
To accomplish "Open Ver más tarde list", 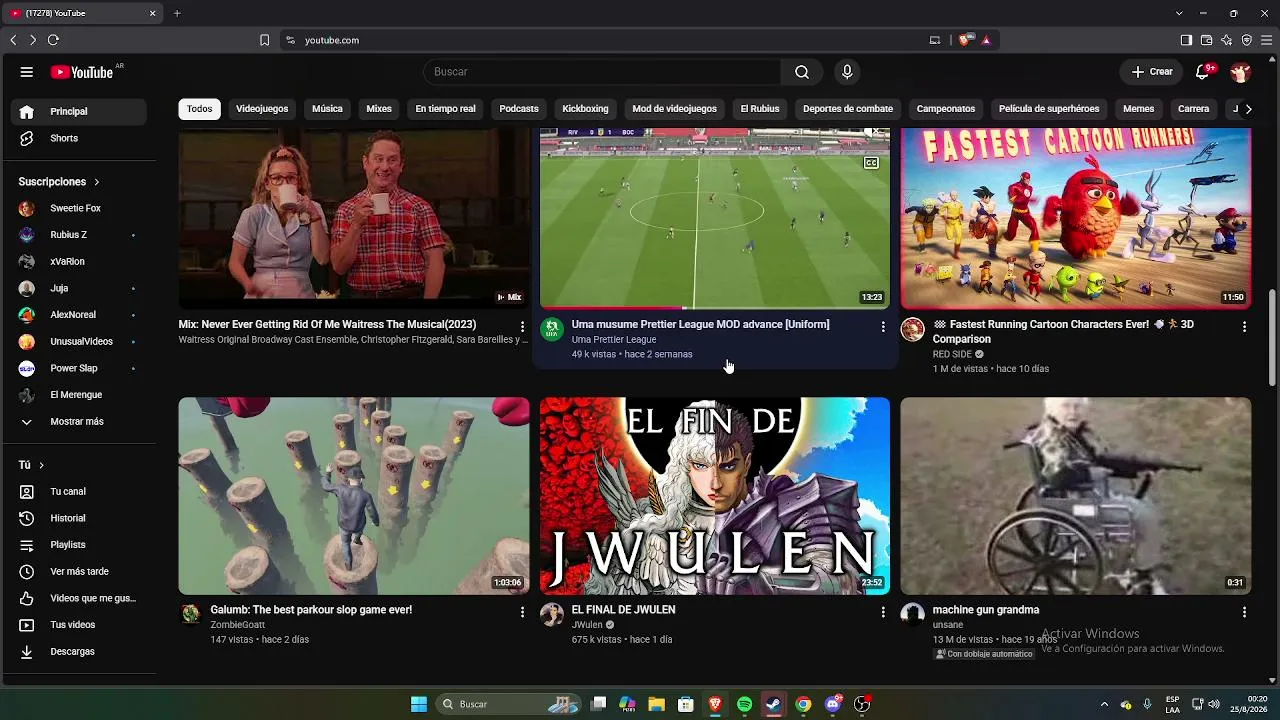I will point(78,572).
